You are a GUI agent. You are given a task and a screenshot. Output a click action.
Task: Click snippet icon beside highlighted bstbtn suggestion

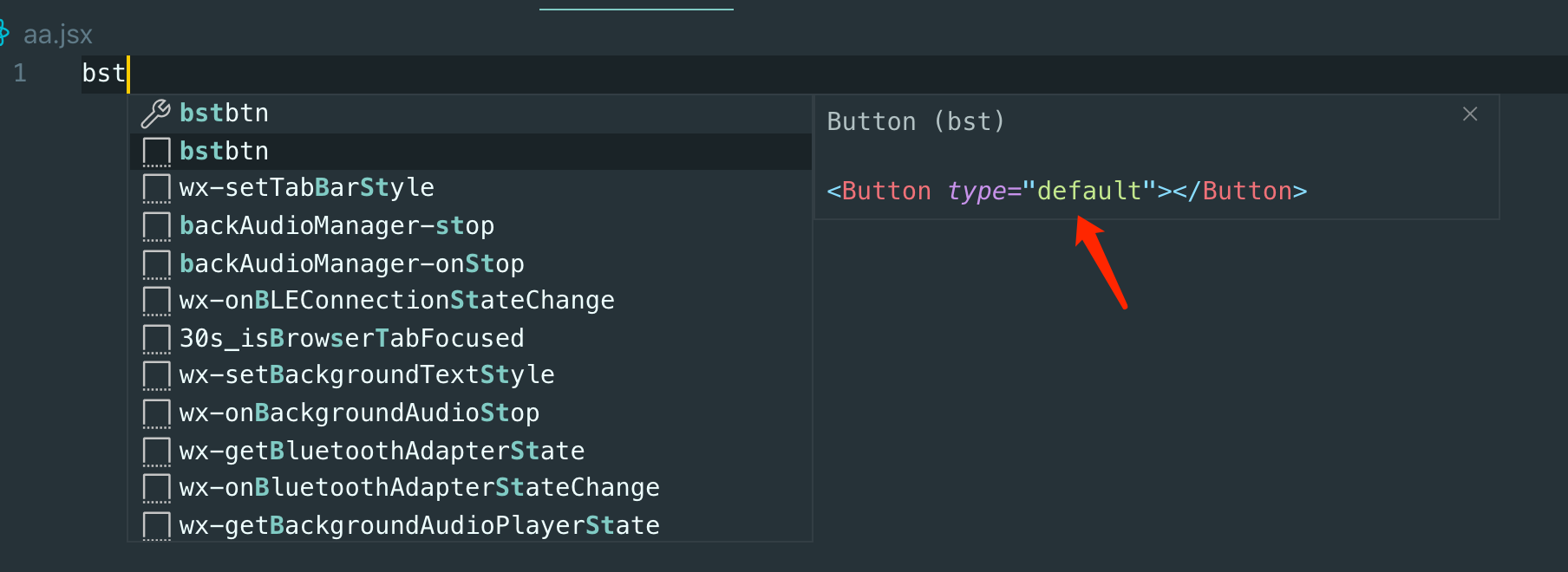(156, 152)
